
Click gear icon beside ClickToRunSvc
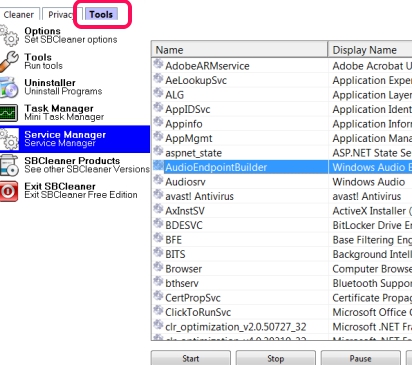point(158,310)
